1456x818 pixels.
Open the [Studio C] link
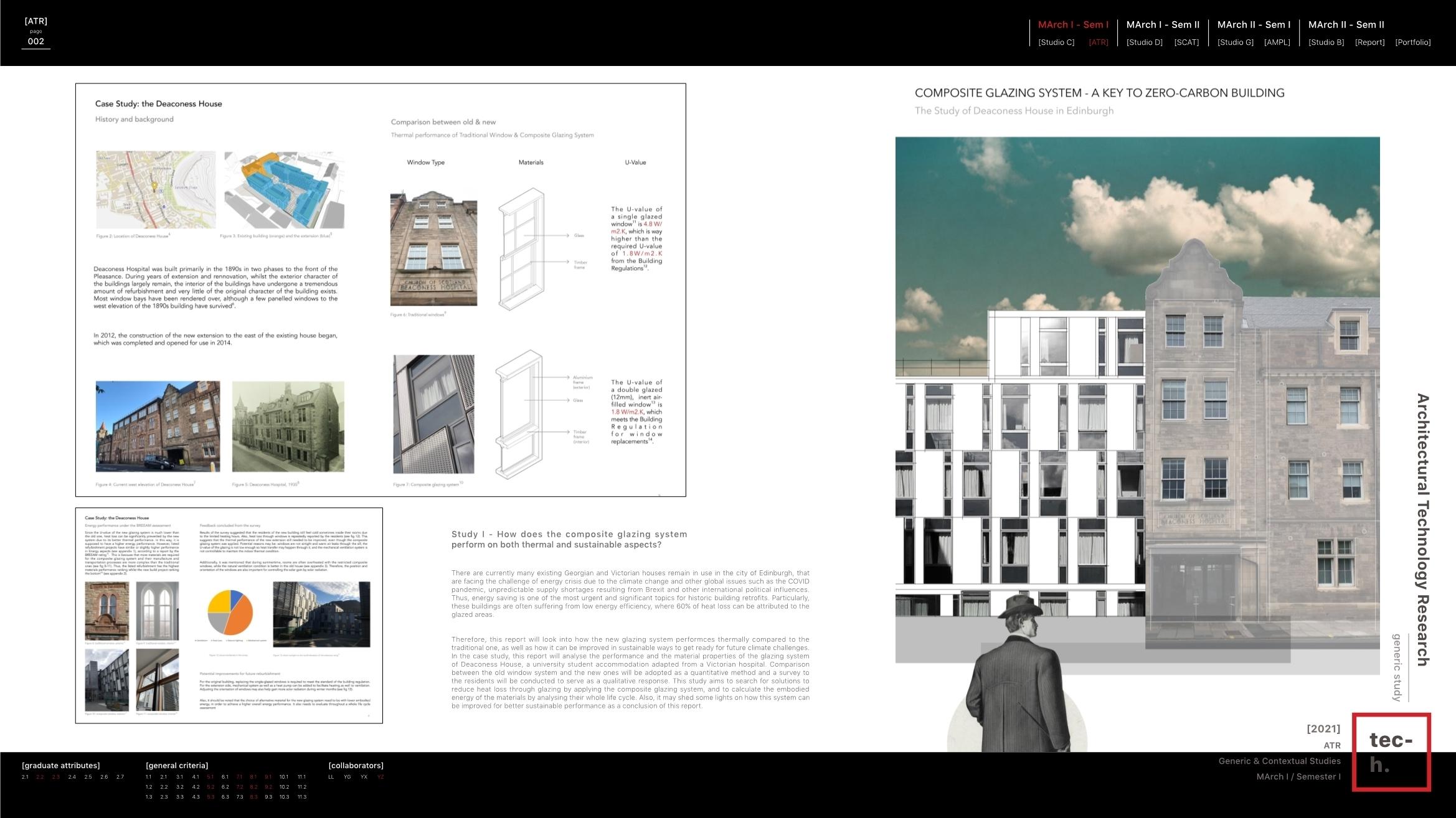click(1056, 42)
